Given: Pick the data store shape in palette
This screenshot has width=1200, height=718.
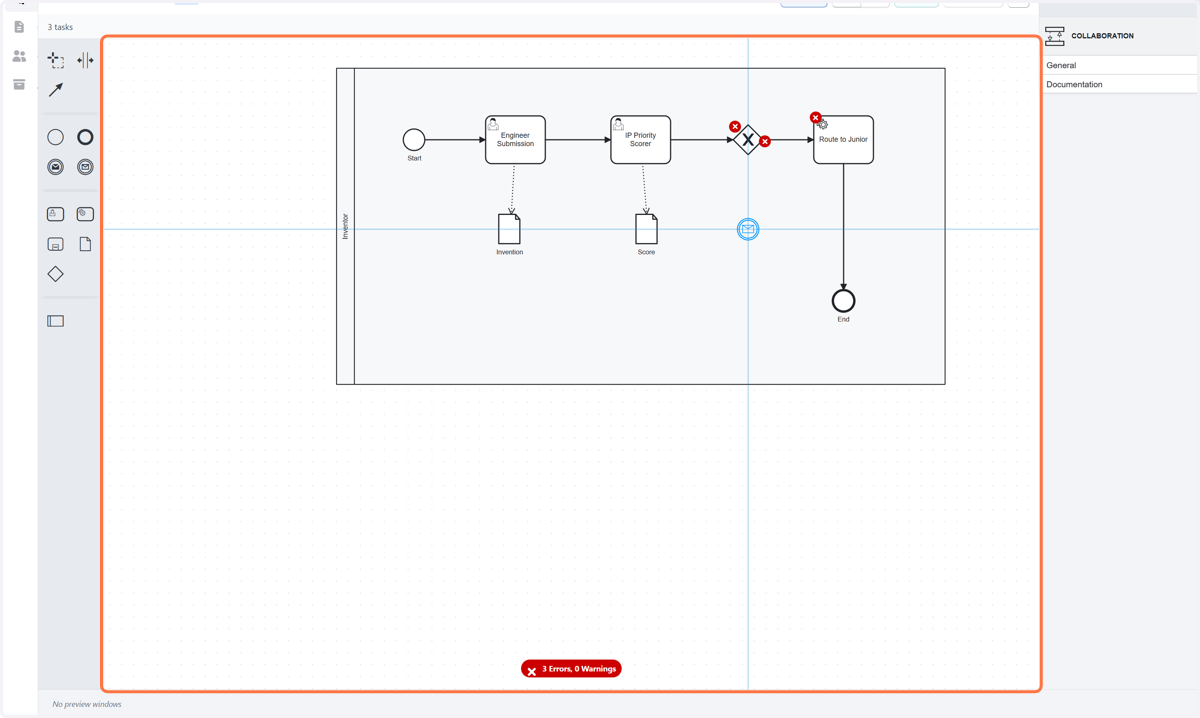Looking at the screenshot, I should (x=56, y=244).
